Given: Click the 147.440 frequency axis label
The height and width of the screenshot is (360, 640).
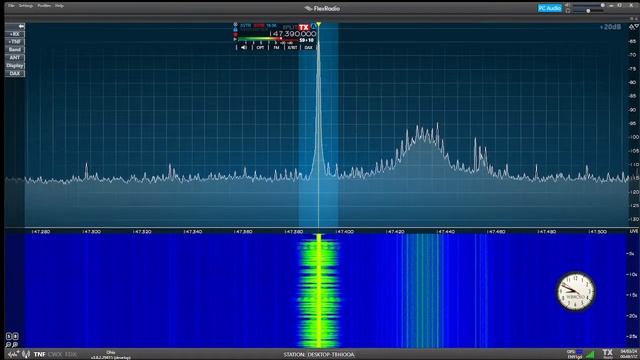Looking at the screenshot, I should coord(446,231).
